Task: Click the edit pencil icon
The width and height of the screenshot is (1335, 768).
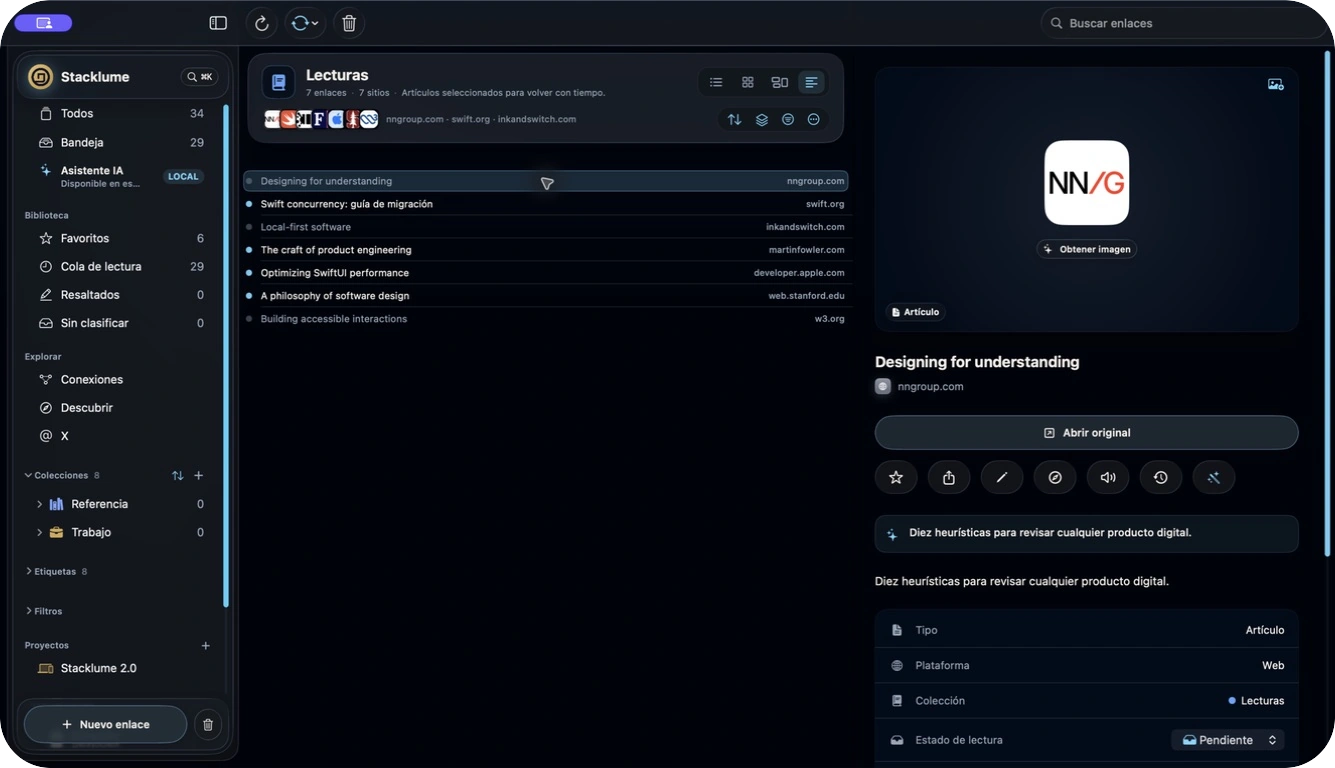Action: 1002,478
